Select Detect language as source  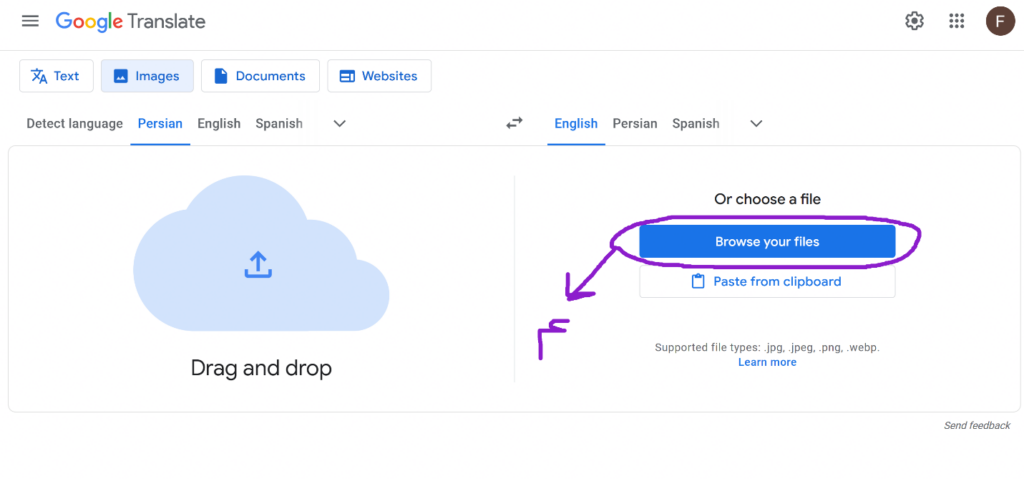(x=74, y=123)
